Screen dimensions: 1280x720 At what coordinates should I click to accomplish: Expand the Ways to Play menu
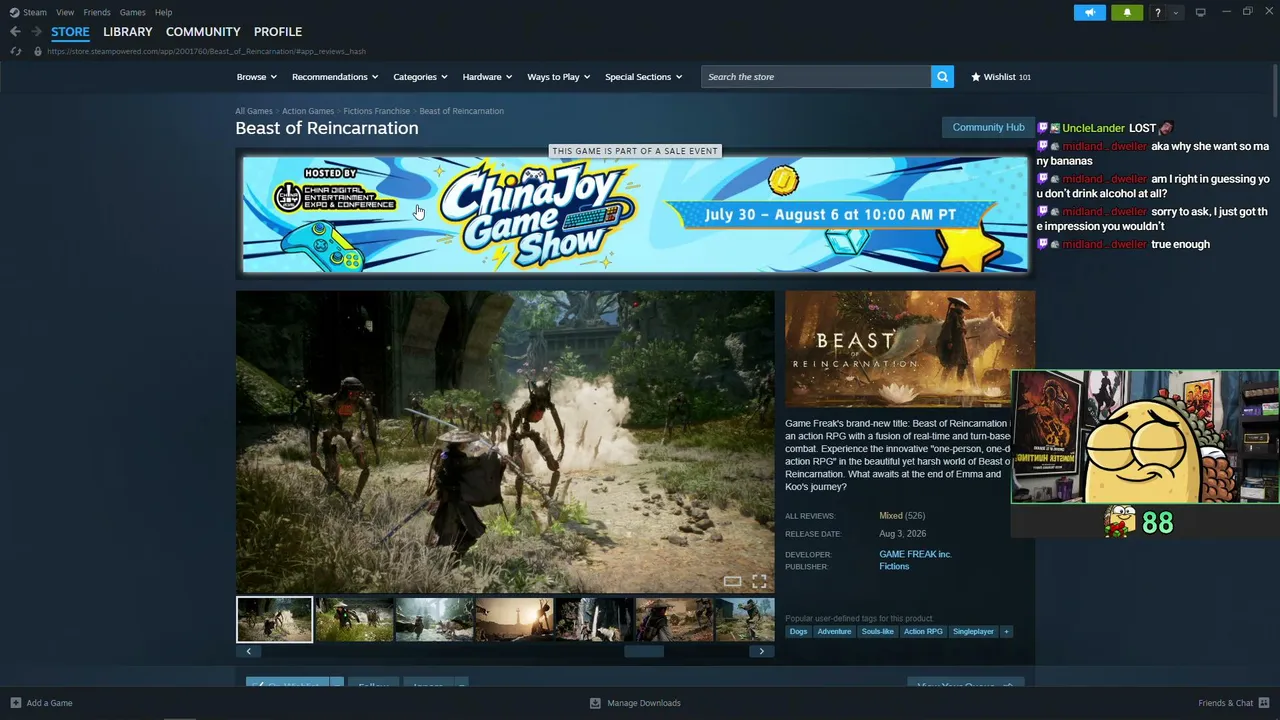coord(559,77)
